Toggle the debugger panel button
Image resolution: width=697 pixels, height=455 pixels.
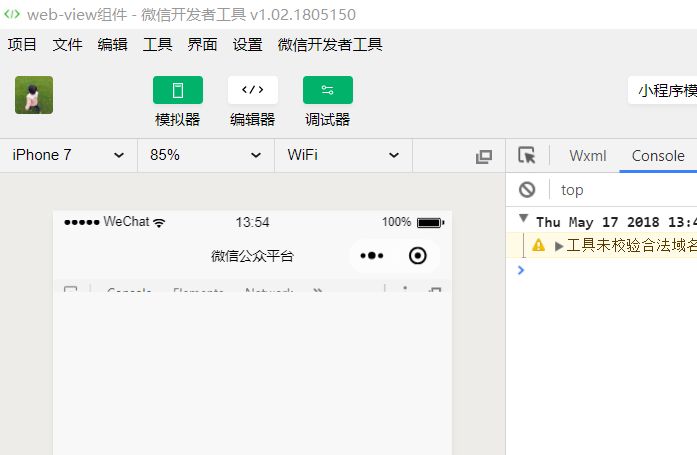coord(328,90)
